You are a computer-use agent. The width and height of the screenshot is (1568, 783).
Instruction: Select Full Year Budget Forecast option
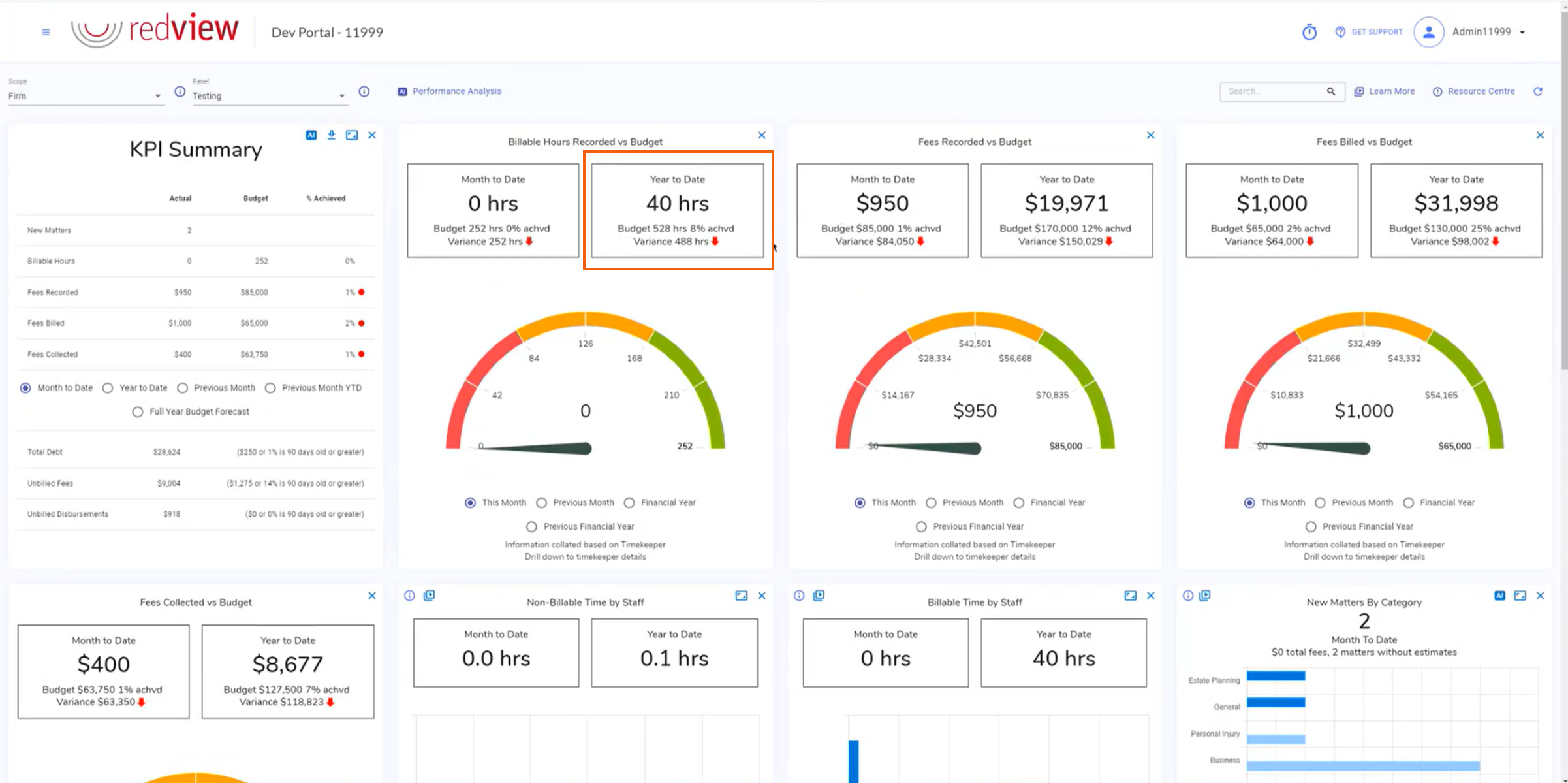click(138, 412)
